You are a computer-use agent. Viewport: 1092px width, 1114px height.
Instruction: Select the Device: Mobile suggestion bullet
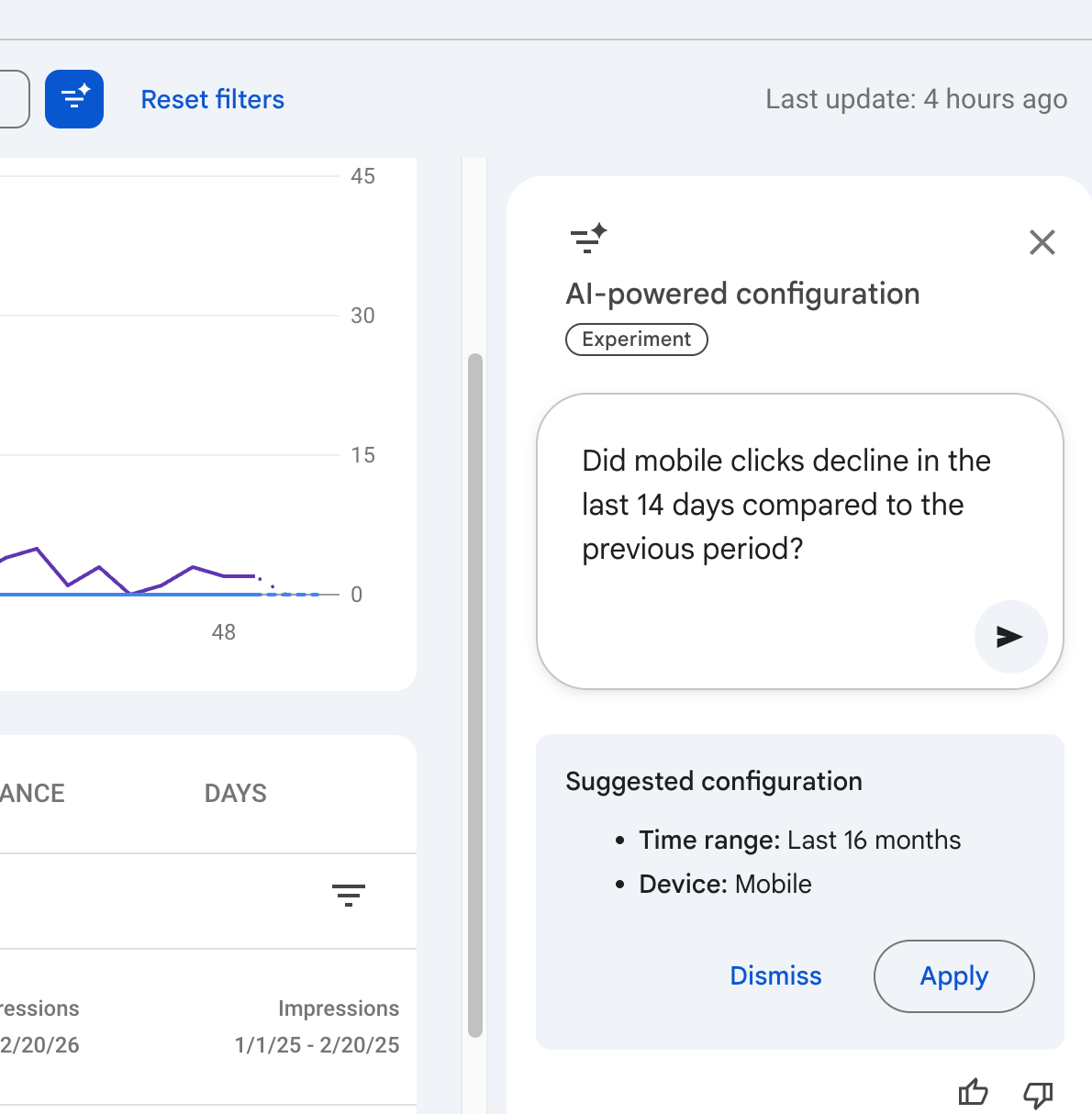[725, 884]
